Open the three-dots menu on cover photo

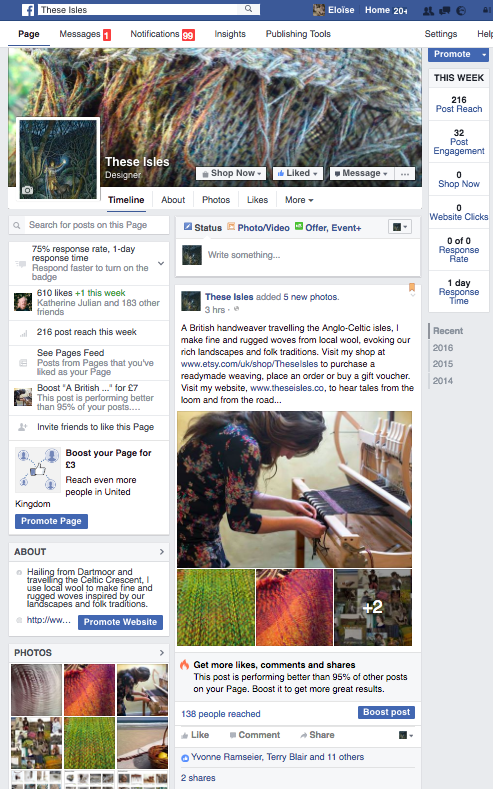(405, 174)
